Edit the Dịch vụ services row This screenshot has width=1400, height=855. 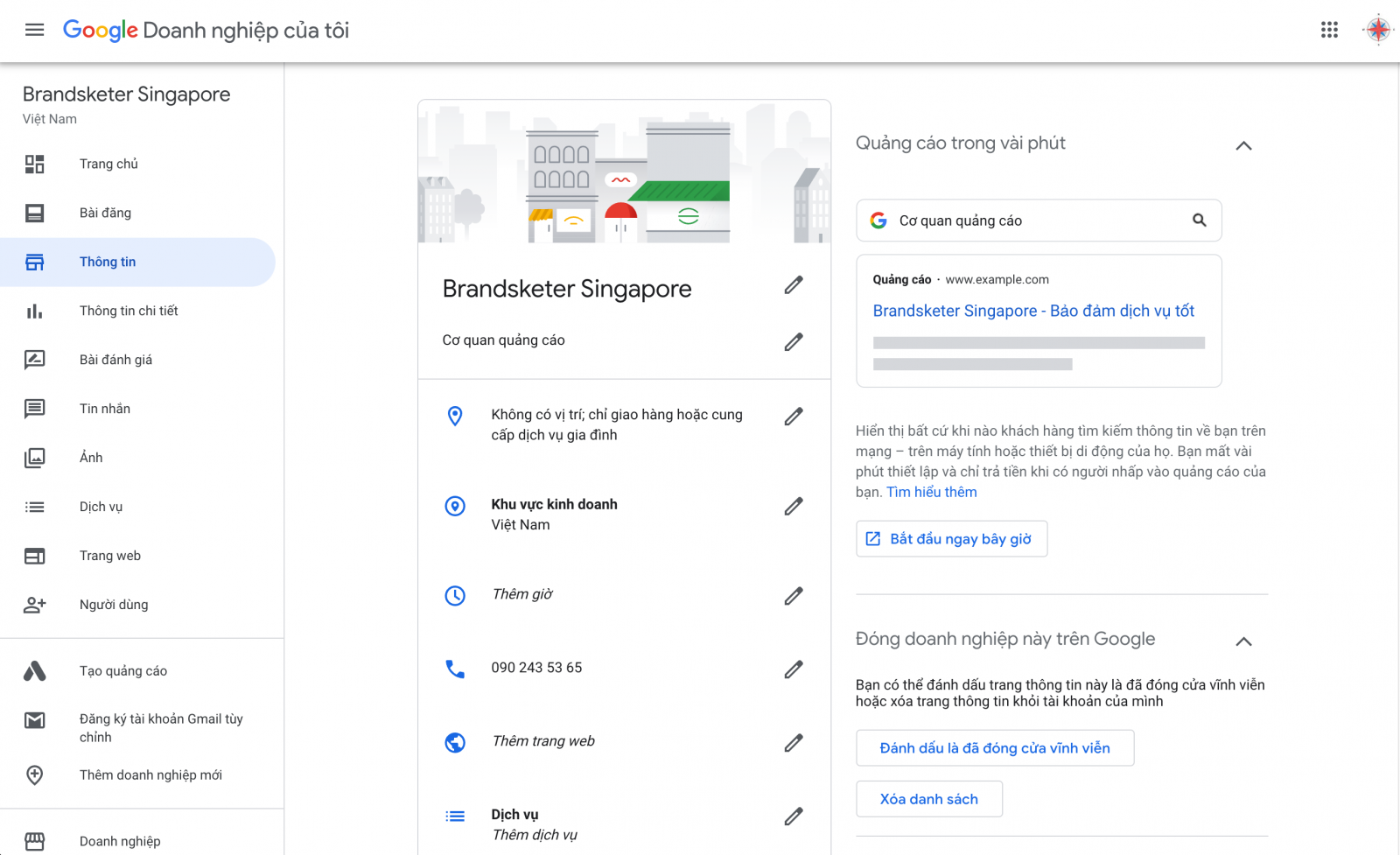794,816
